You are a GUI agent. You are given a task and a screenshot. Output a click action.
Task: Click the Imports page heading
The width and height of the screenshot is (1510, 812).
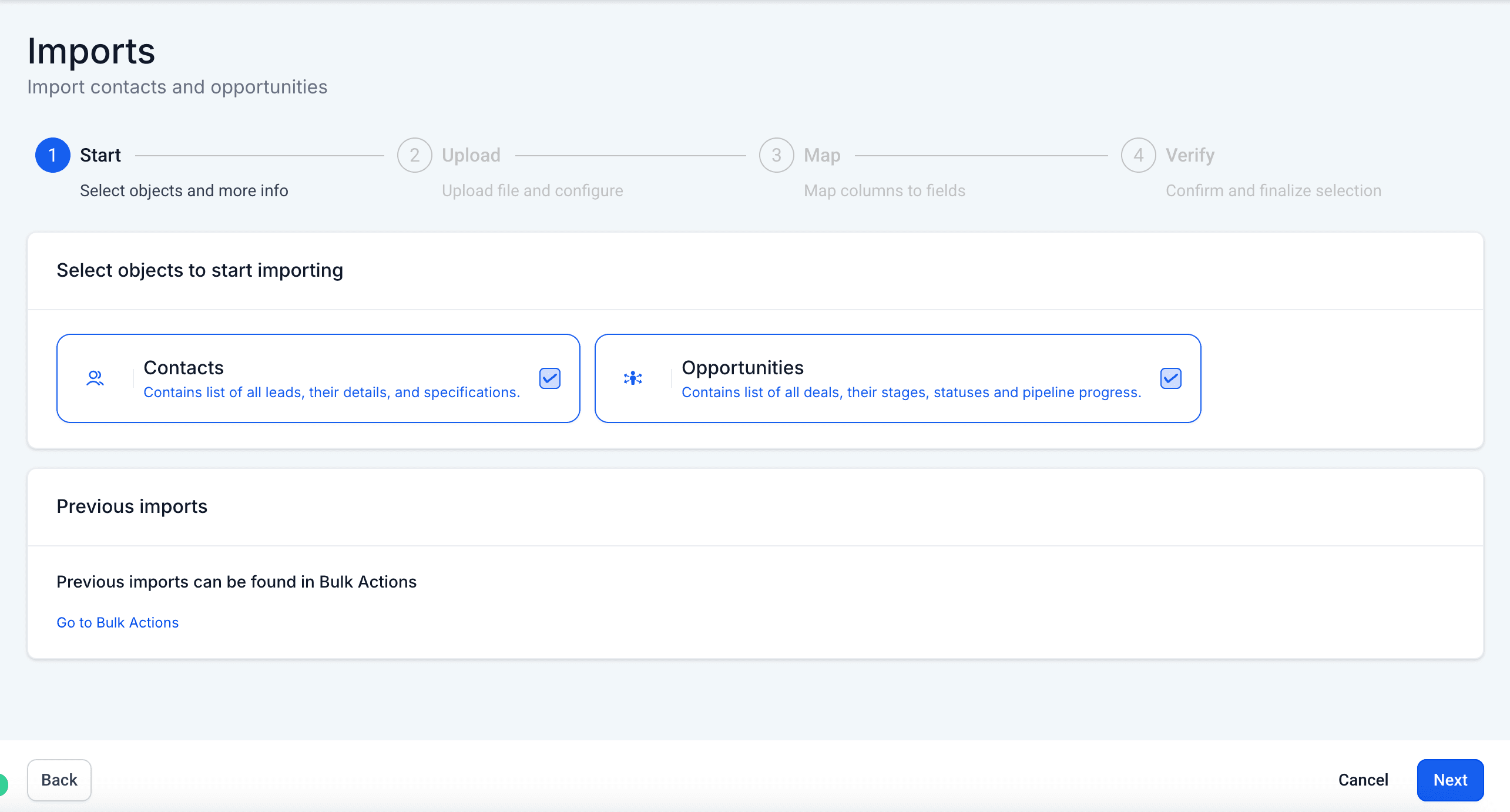coord(91,51)
